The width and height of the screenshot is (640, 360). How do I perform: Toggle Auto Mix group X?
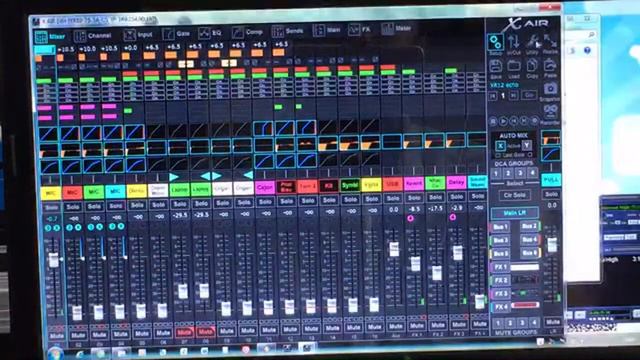pyautogui.click(x=500, y=145)
